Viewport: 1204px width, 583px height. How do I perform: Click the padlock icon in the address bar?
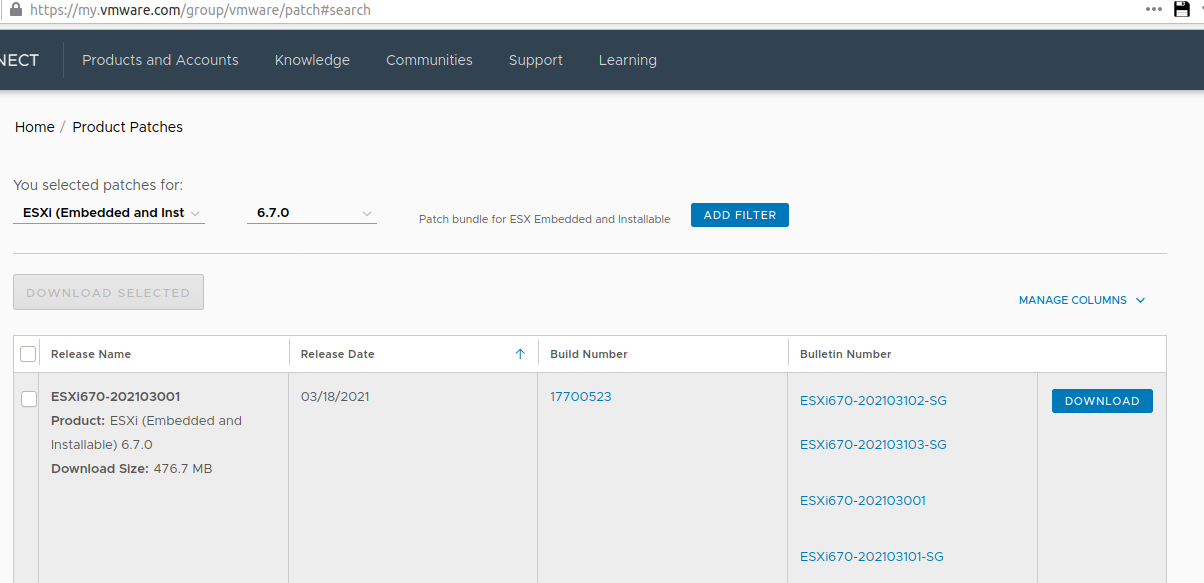[16, 9]
